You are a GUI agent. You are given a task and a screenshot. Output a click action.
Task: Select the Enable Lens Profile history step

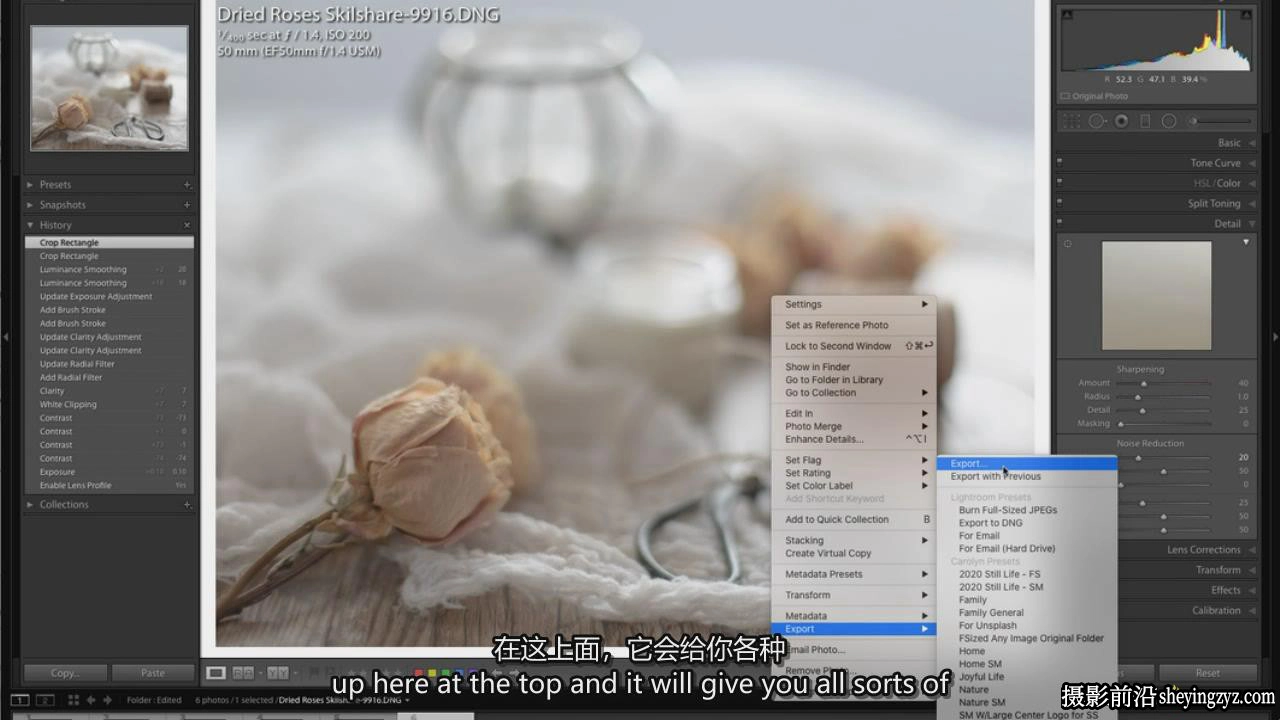point(109,486)
